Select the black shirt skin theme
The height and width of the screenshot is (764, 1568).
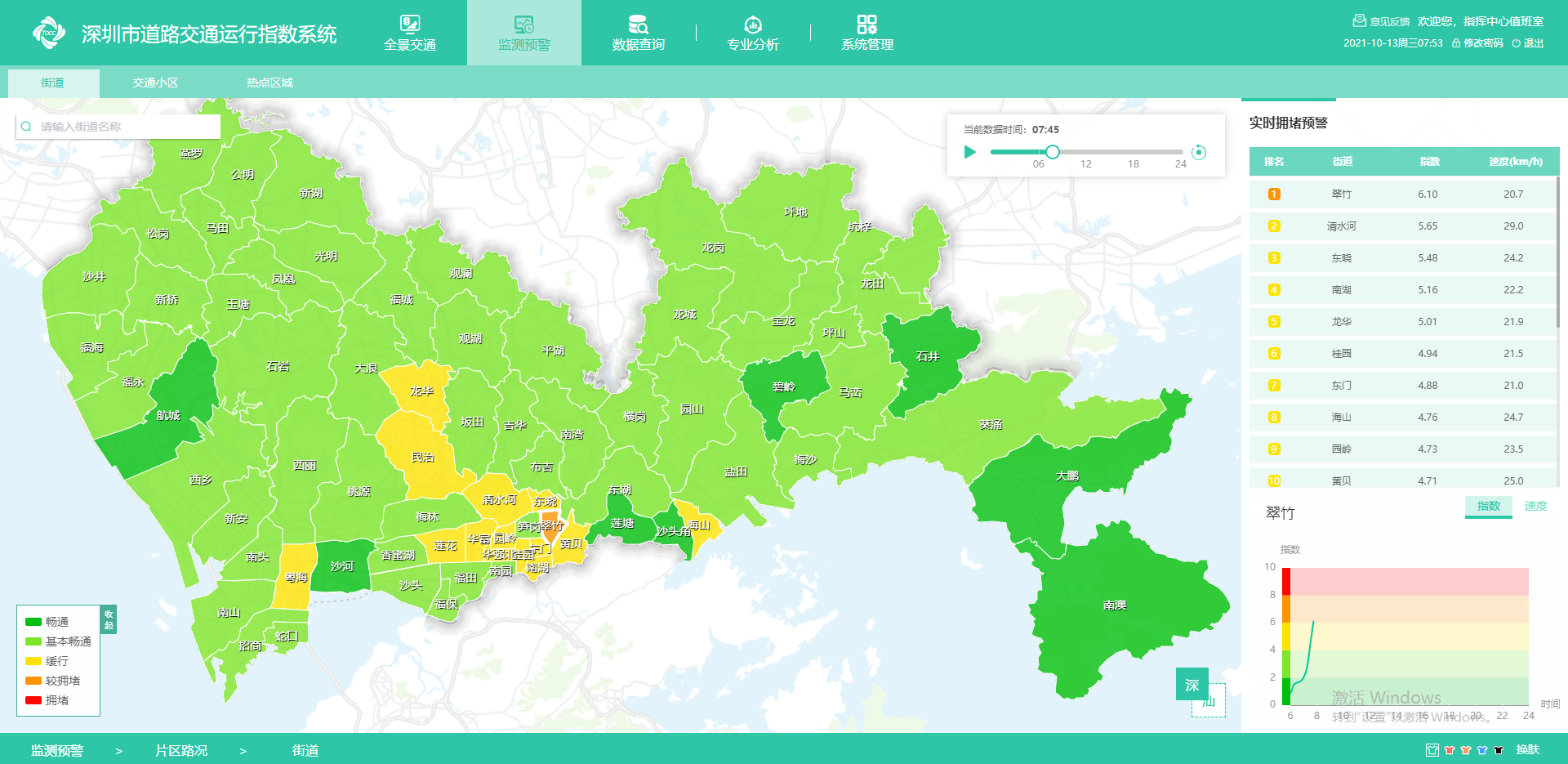1499,750
